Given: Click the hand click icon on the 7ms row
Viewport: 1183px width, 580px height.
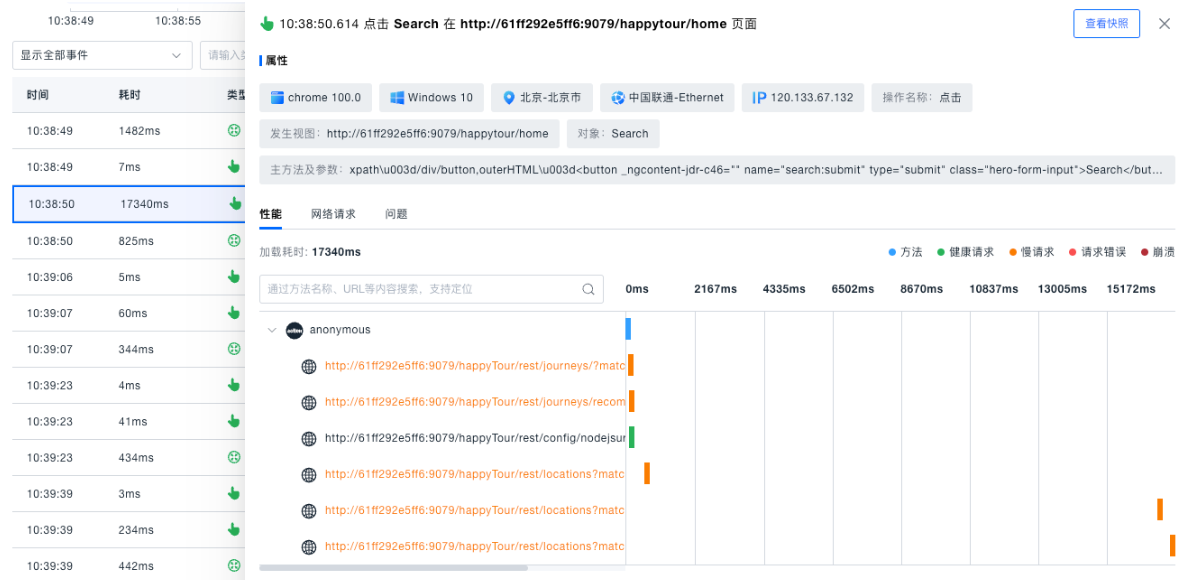Looking at the screenshot, I should [x=233, y=167].
